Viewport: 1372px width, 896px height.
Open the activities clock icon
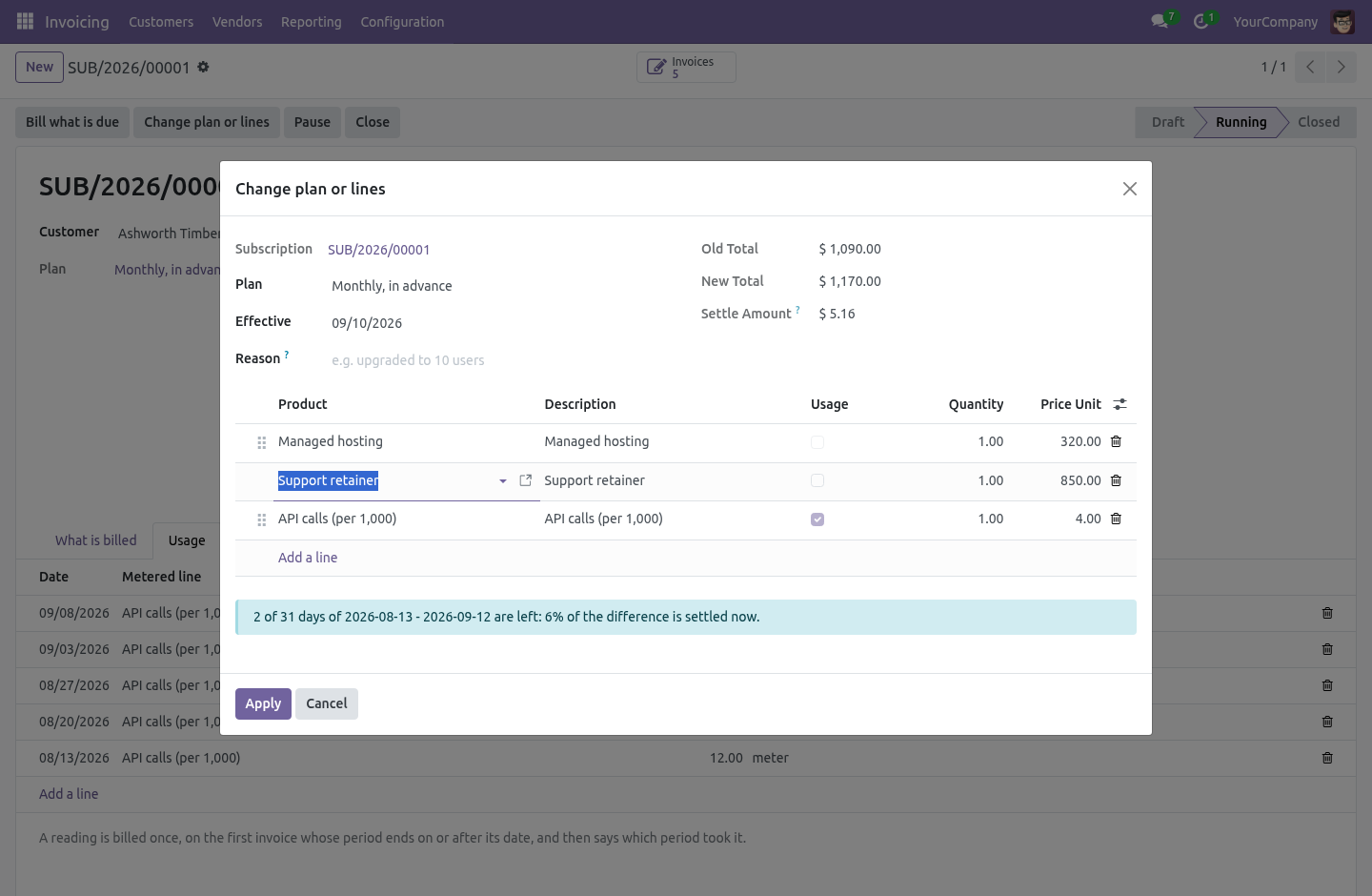pyautogui.click(x=1202, y=21)
